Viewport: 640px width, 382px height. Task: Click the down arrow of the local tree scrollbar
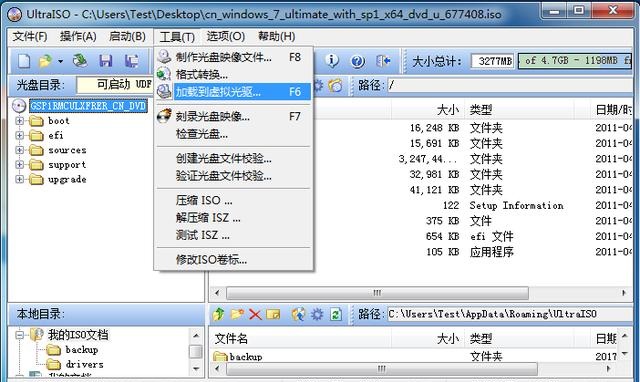pyautogui.click(x=196, y=369)
